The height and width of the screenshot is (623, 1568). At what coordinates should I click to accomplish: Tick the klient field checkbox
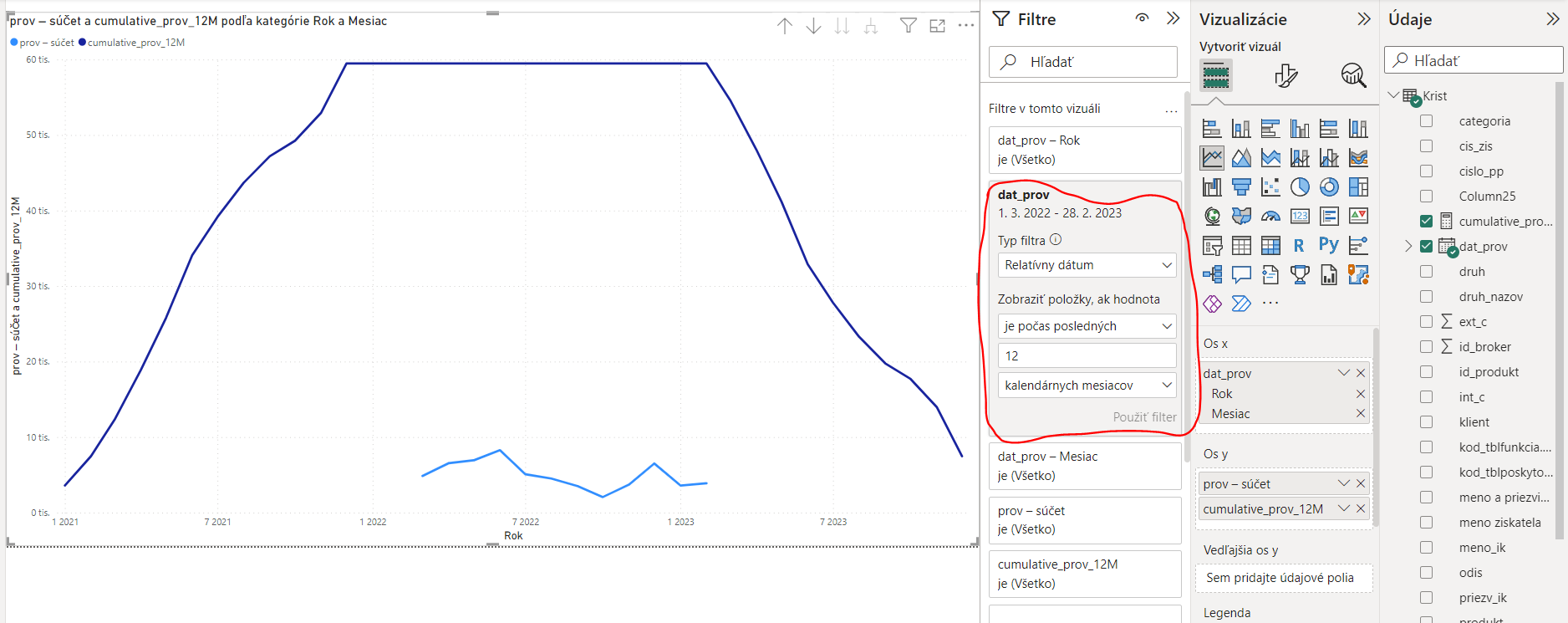[x=1427, y=422]
